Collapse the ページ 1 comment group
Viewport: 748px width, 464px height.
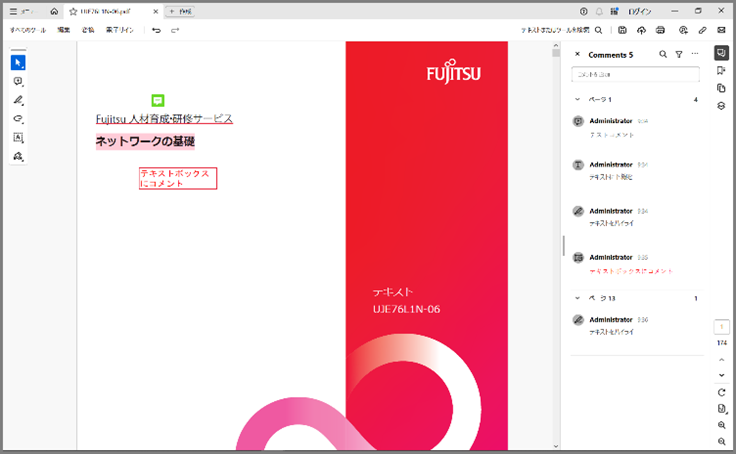(x=577, y=100)
